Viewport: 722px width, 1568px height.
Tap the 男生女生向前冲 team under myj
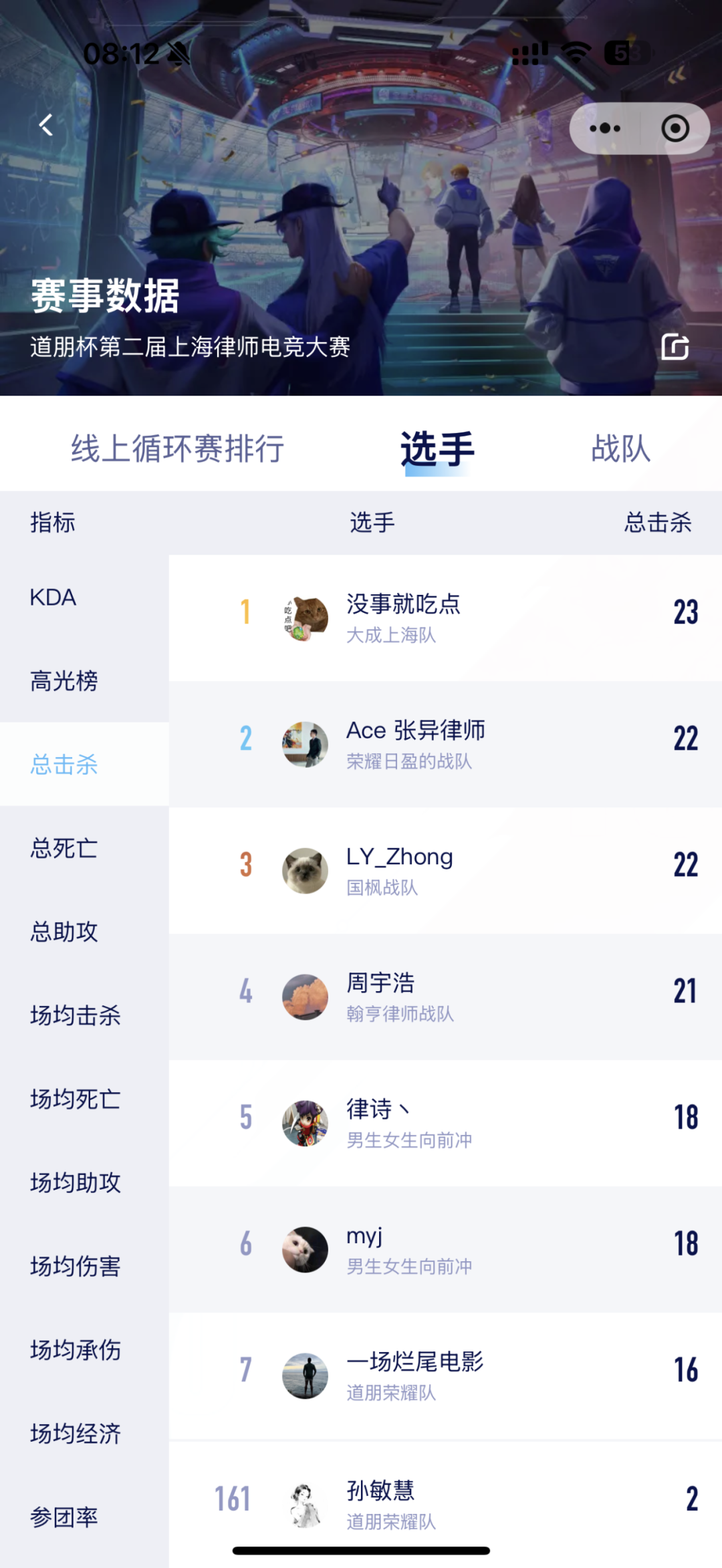[x=409, y=1267]
